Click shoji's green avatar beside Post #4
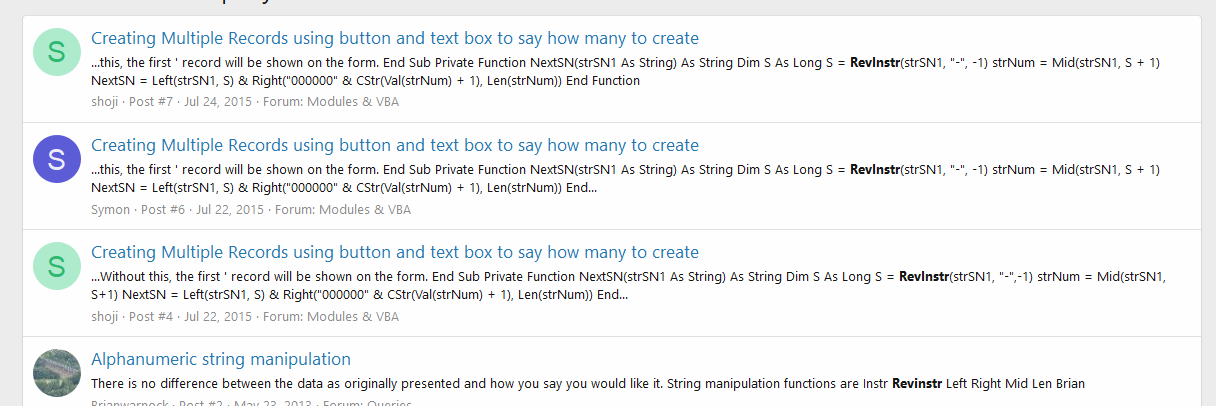 tap(57, 266)
